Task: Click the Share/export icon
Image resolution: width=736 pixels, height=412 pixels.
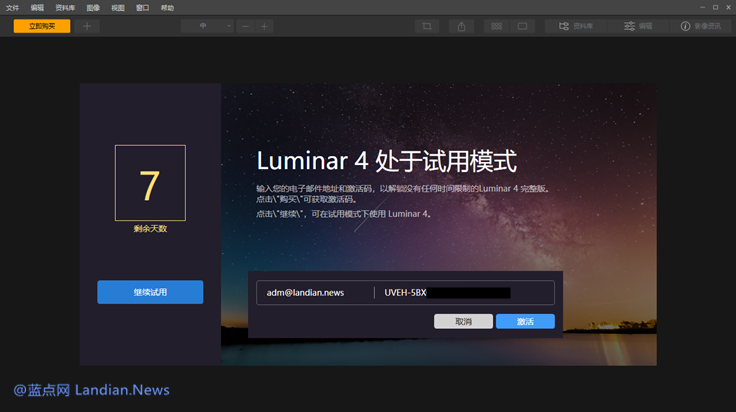Action: click(x=462, y=26)
